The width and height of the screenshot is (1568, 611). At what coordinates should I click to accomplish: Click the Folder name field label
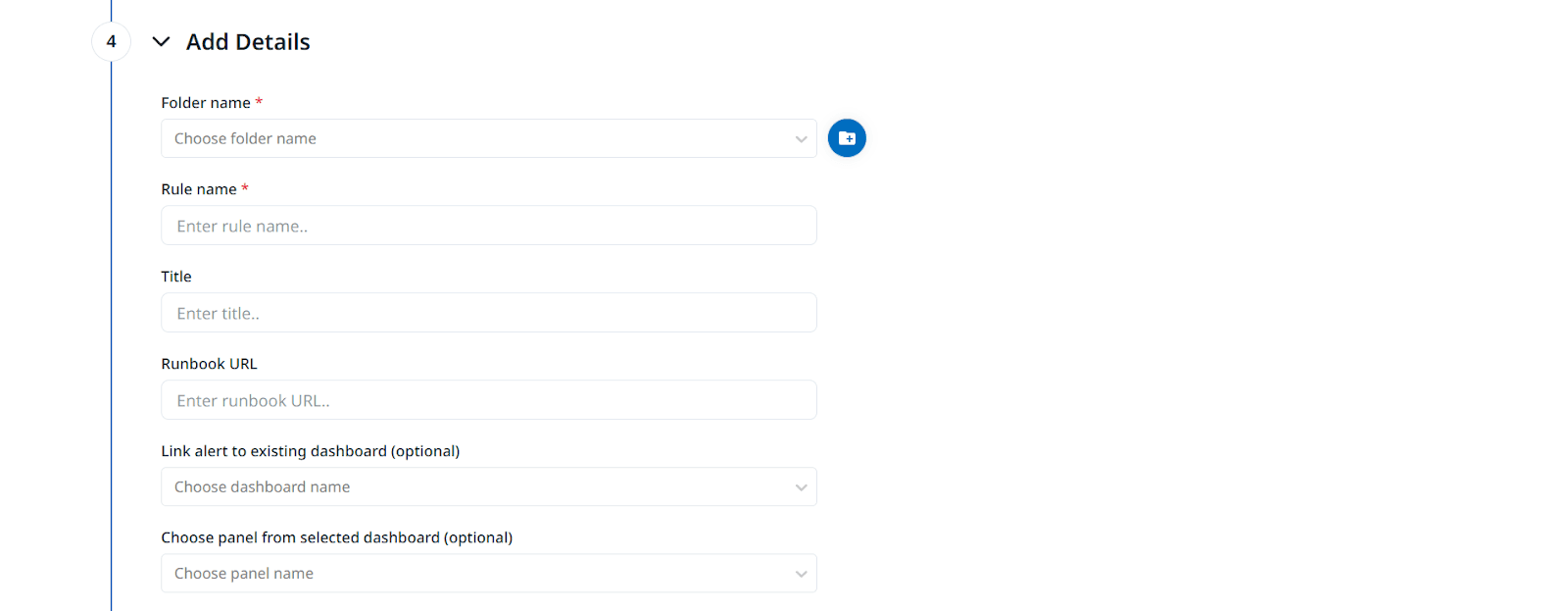pos(206,103)
